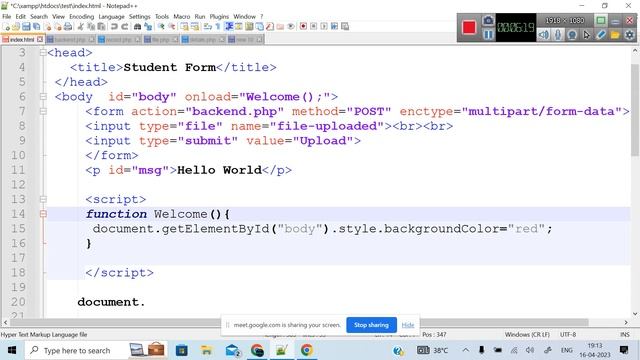Viewport: 640px width, 360px height.
Task: Collapse the head tag fold on line 3
Action: (43, 53)
